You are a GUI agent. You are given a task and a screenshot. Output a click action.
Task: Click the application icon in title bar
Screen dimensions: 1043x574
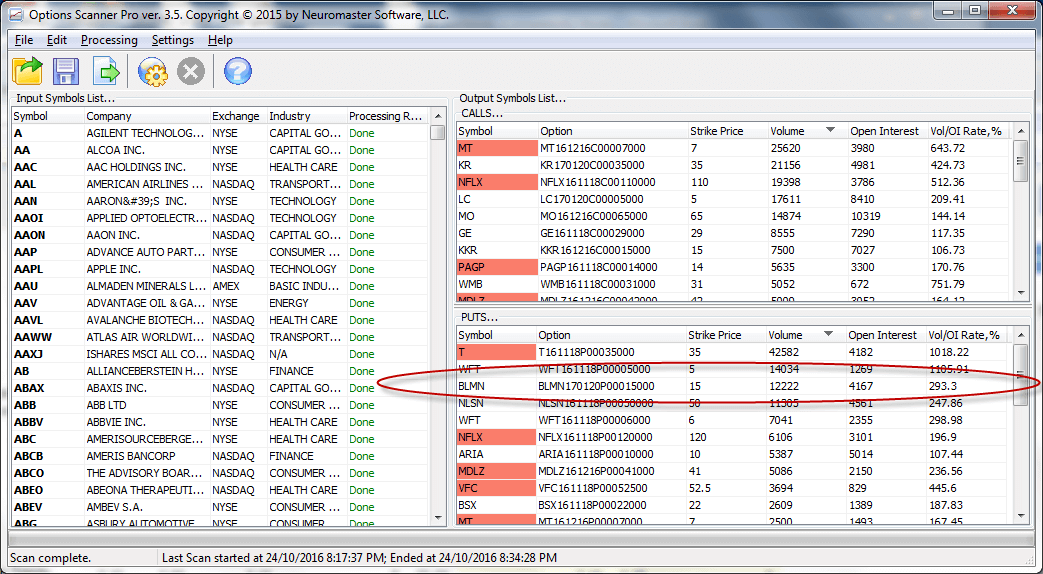[15, 13]
